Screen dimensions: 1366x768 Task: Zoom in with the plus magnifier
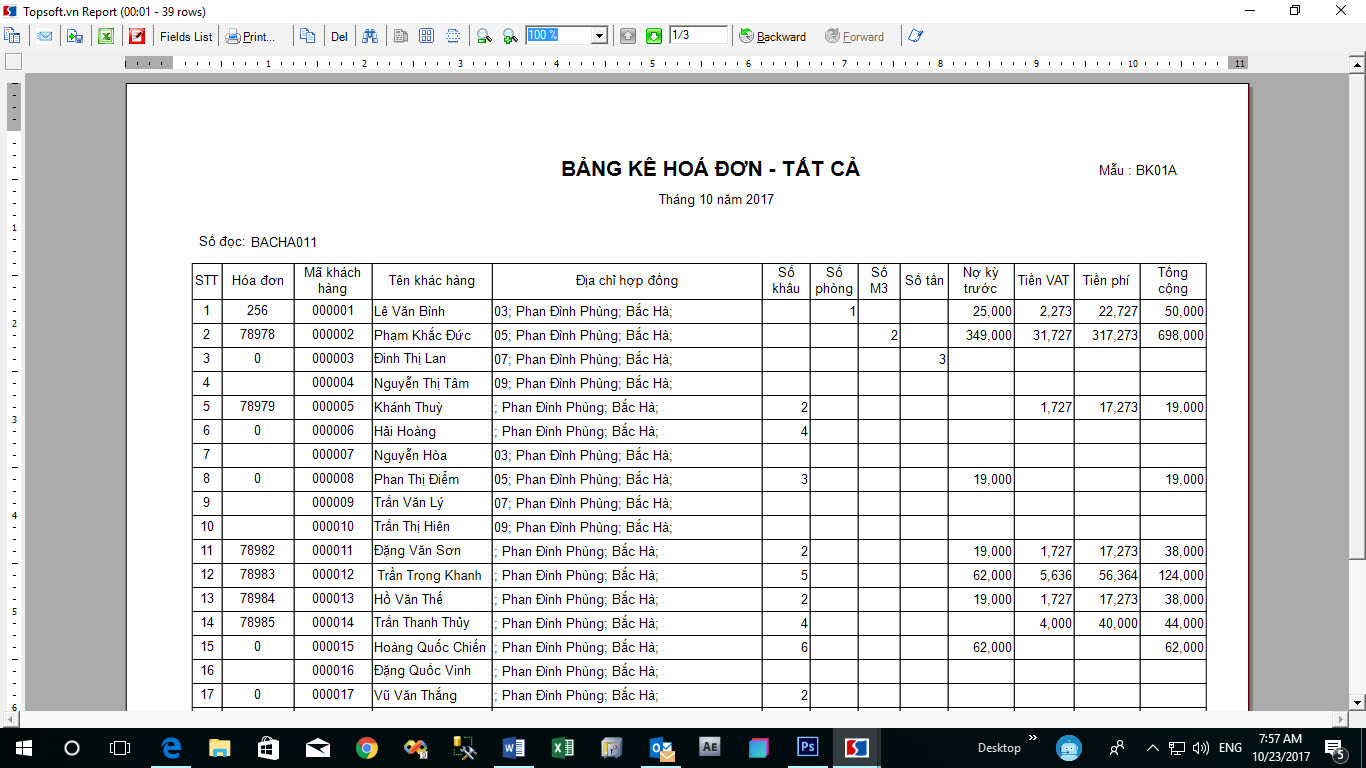[x=510, y=36]
